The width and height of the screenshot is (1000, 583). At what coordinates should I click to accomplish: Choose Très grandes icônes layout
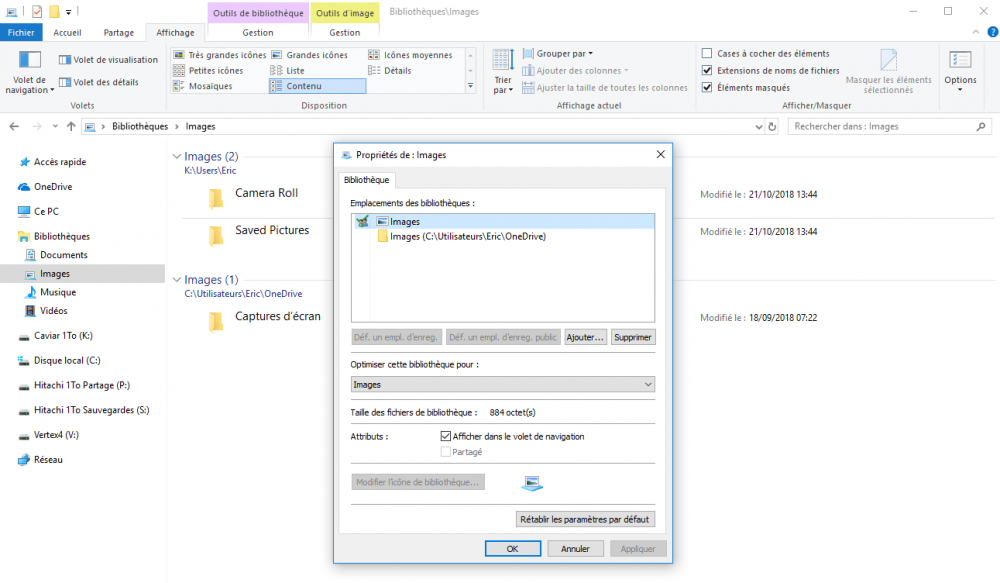tap(220, 55)
